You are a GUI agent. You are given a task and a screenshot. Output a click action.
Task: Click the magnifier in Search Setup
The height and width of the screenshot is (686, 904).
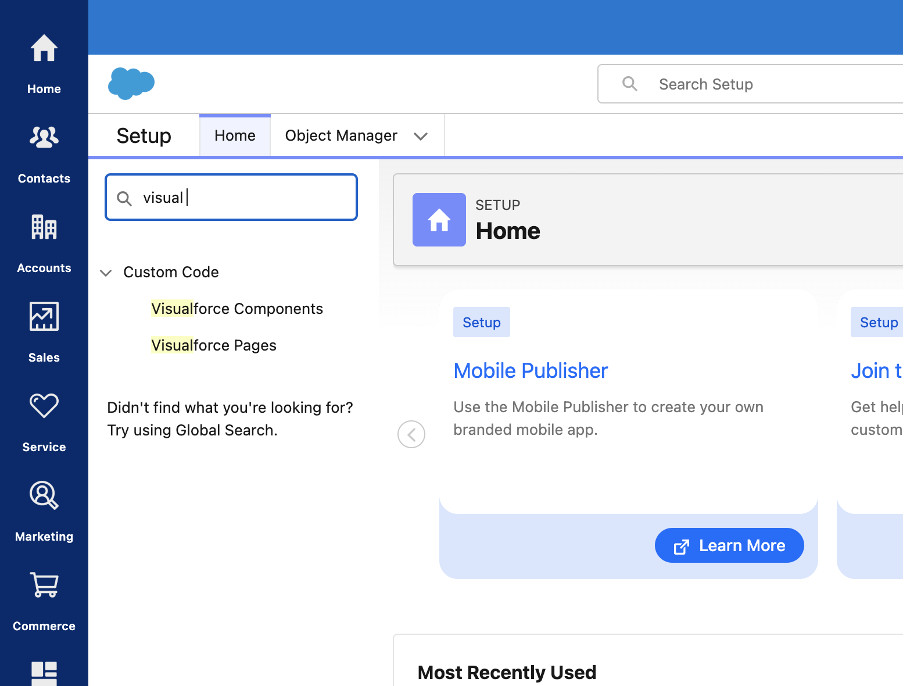629,84
